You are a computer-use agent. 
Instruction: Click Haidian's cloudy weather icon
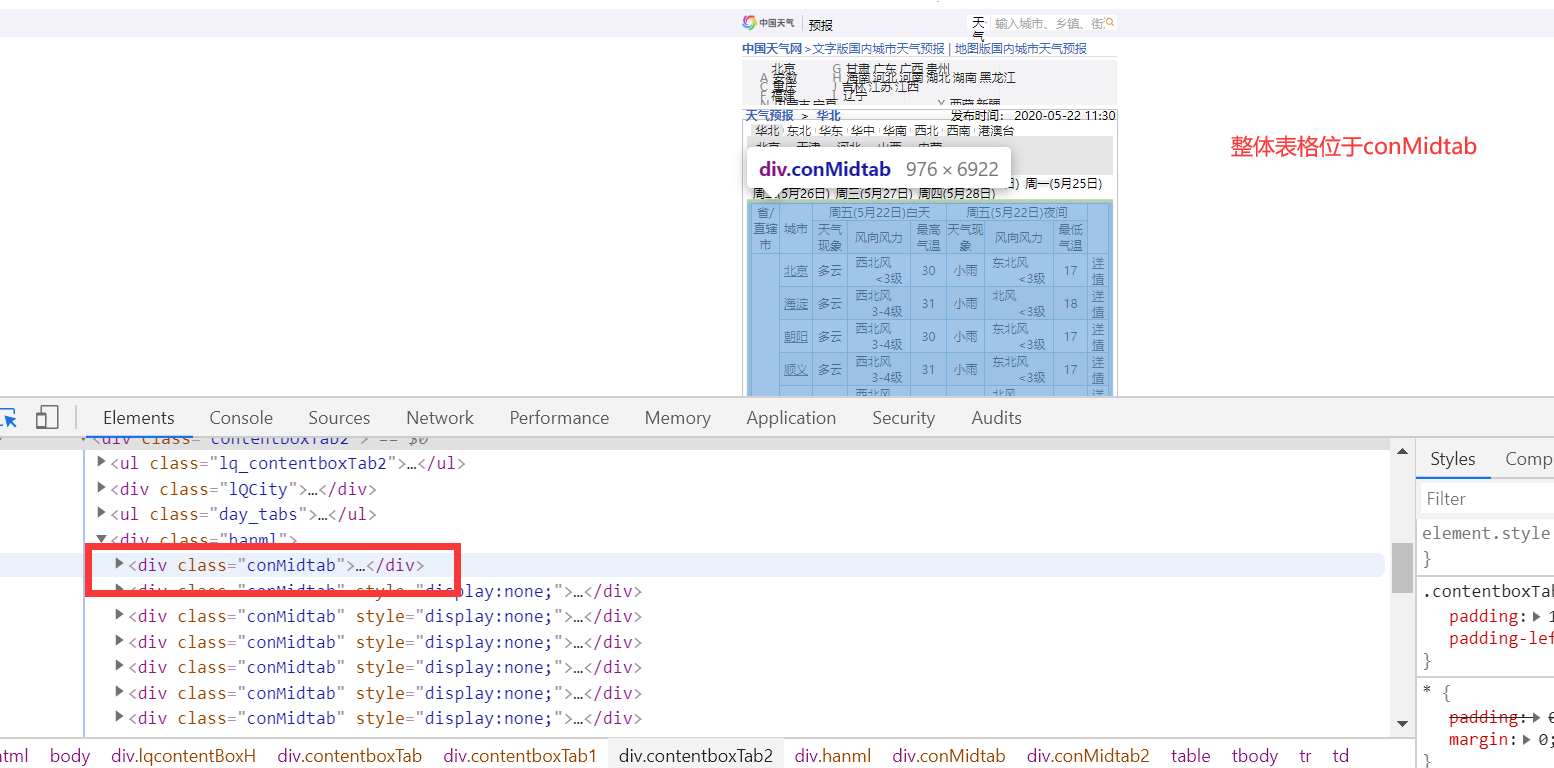830,303
